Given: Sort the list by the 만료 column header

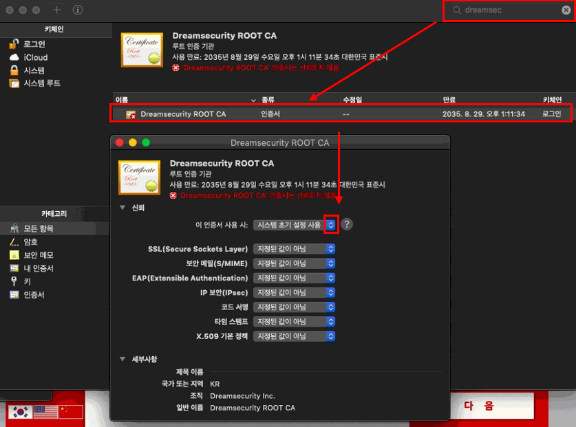Looking at the screenshot, I should pos(449,100).
